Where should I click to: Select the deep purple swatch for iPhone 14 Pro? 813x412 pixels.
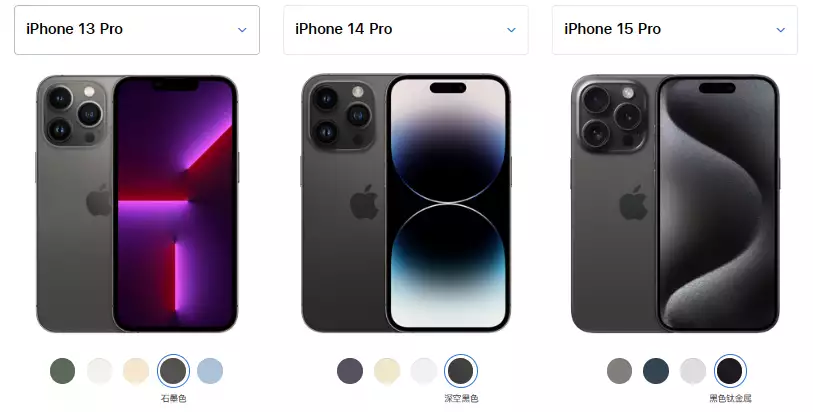click(x=350, y=371)
